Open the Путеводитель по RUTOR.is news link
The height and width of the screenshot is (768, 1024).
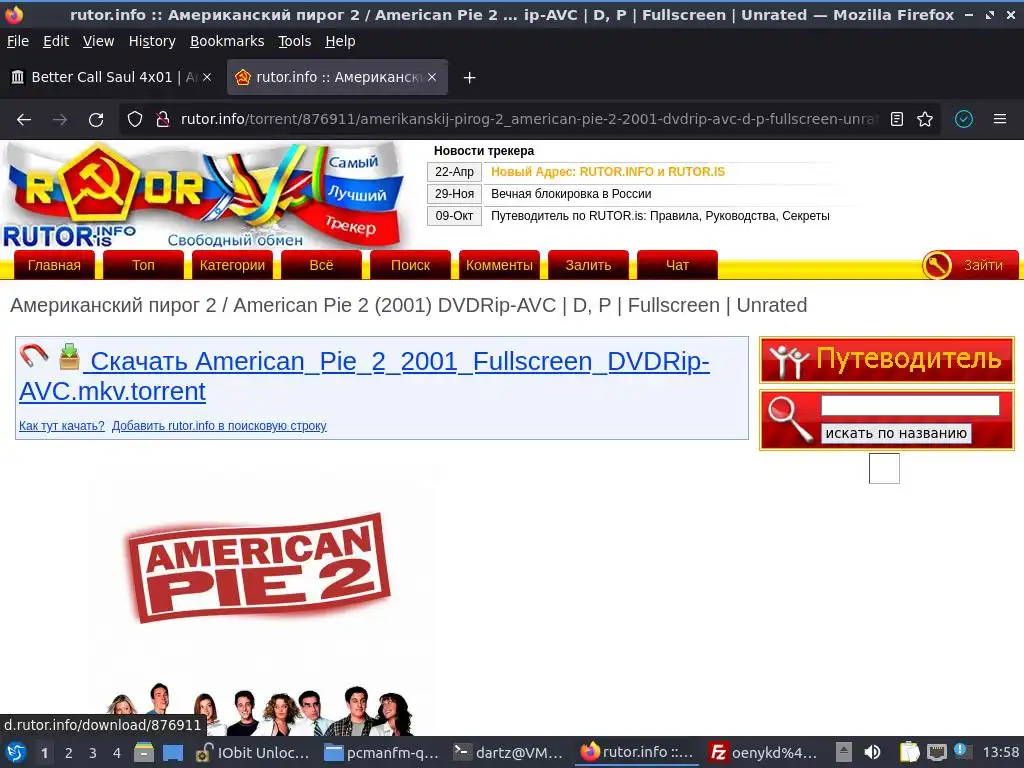[x=660, y=216]
